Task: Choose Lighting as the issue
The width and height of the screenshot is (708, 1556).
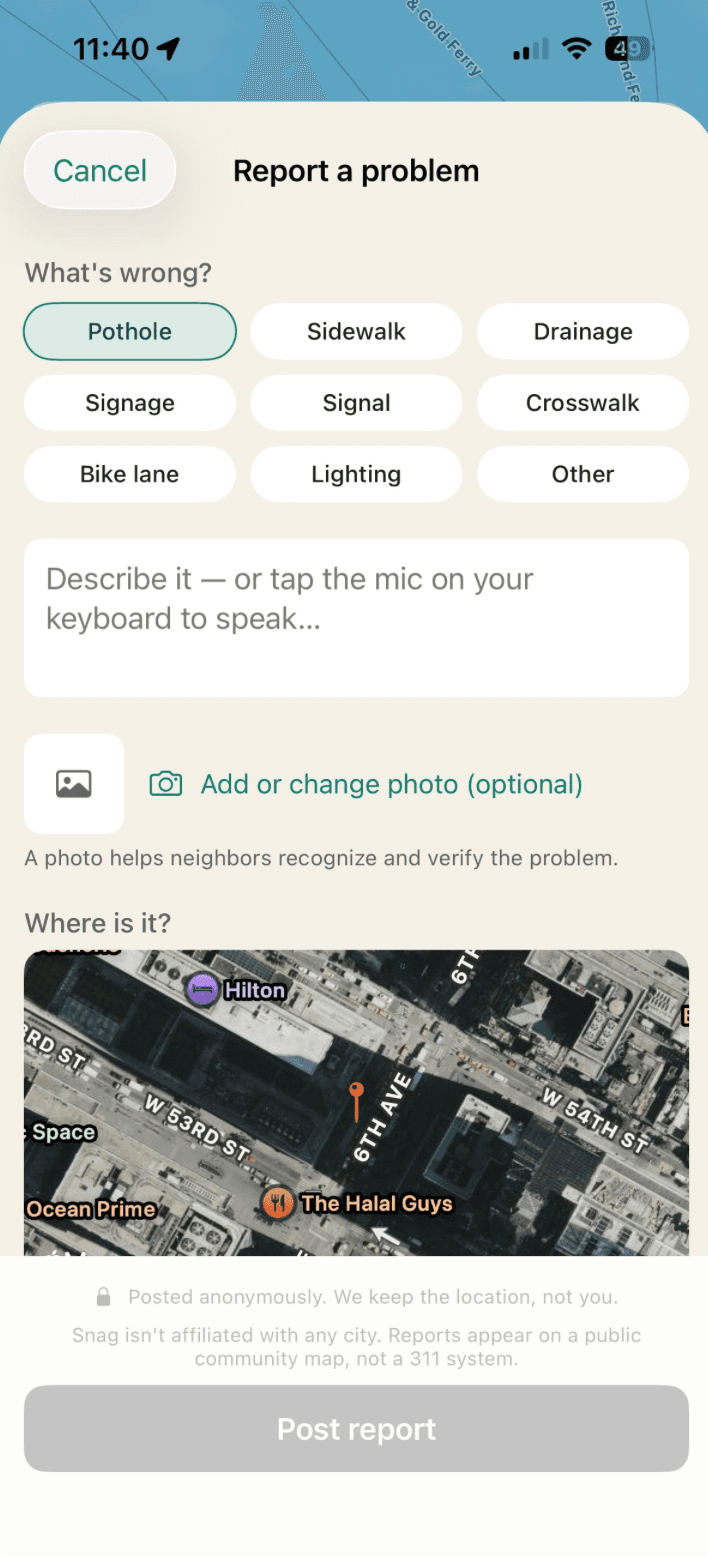Action: pos(356,474)
